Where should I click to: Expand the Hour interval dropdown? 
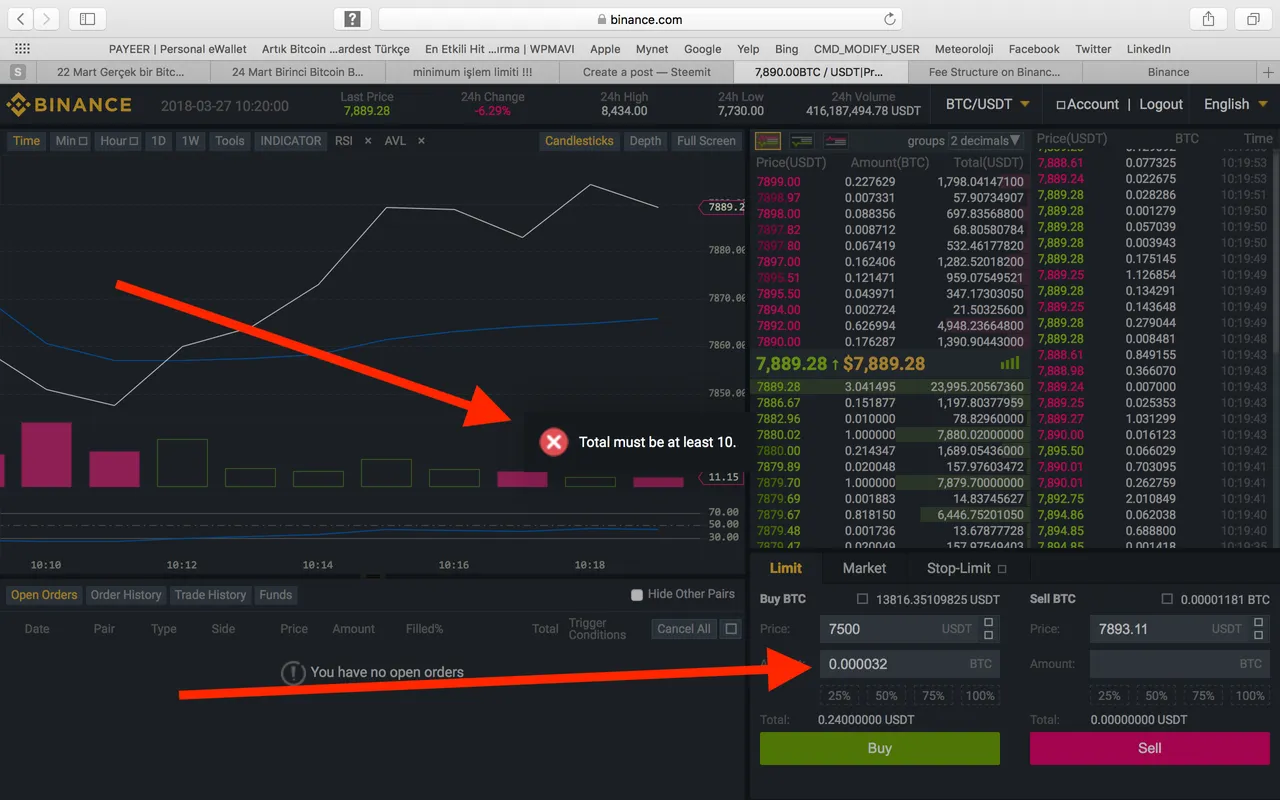click(x=119, y=141)
